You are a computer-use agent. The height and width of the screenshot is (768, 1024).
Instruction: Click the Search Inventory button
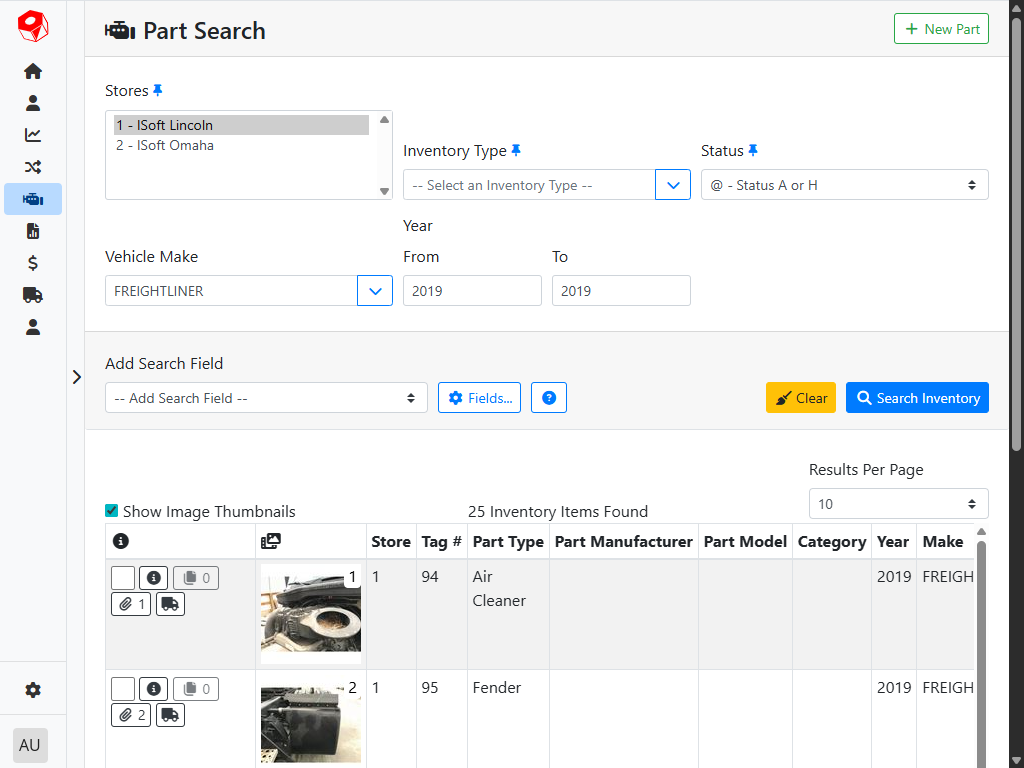pos(917,398)
